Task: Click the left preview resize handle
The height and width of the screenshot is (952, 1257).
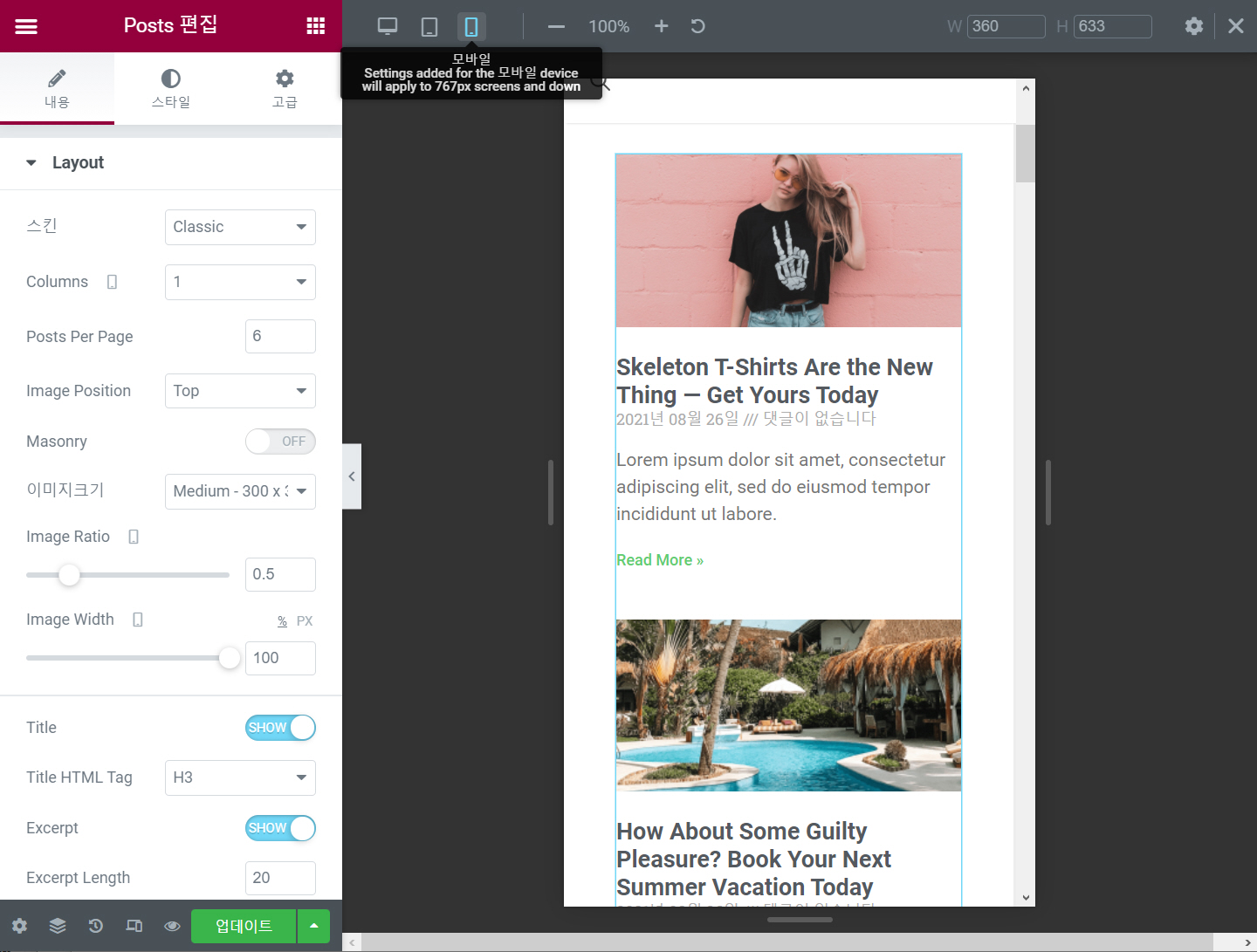Action: click(551, 493)
